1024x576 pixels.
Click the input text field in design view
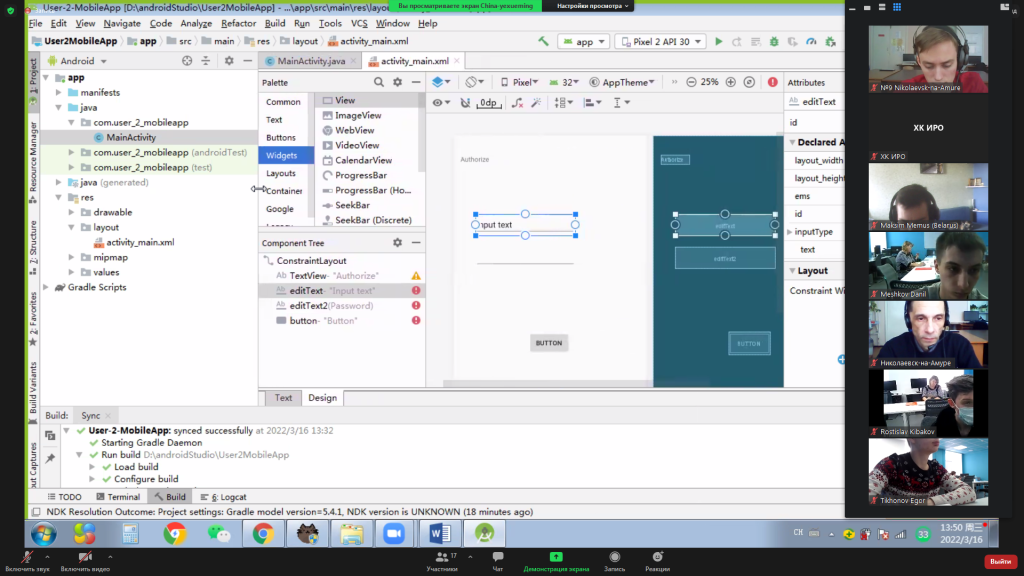[525, 225]
